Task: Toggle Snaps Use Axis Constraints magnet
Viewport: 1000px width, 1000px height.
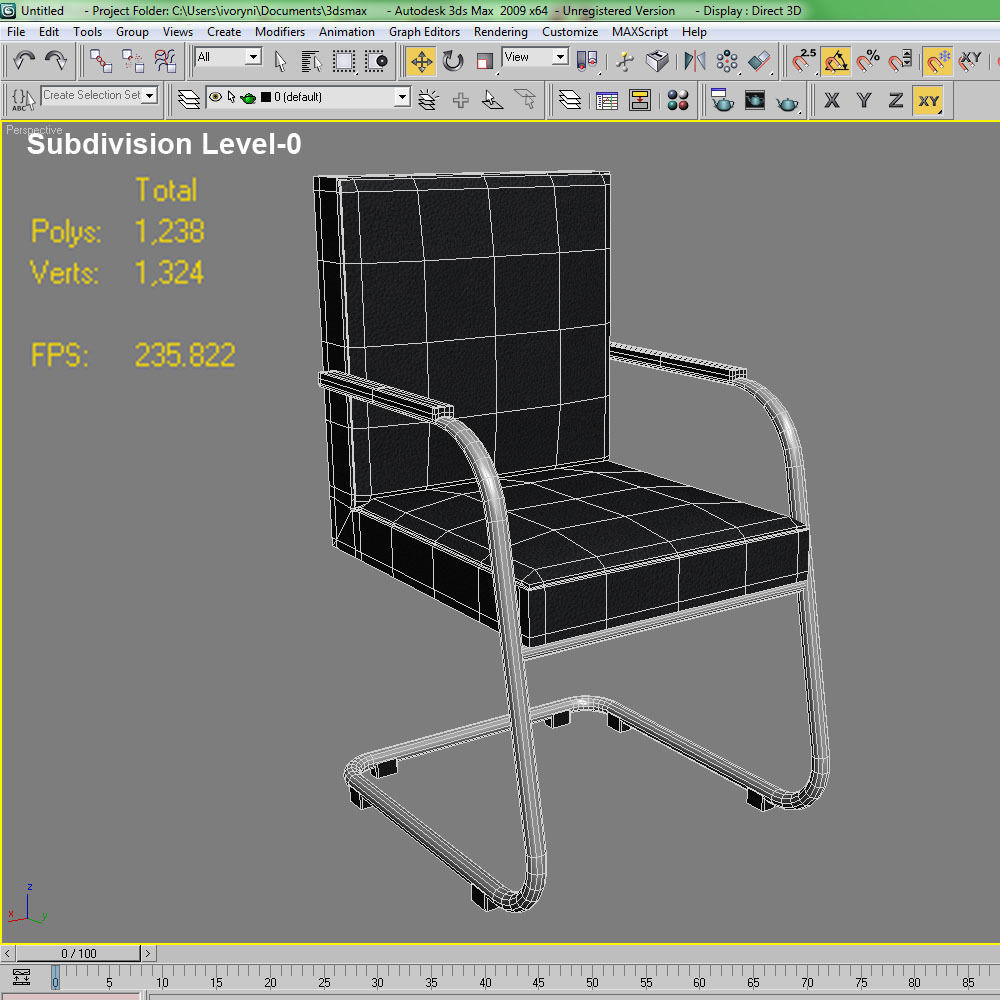Action: [970, 61]
